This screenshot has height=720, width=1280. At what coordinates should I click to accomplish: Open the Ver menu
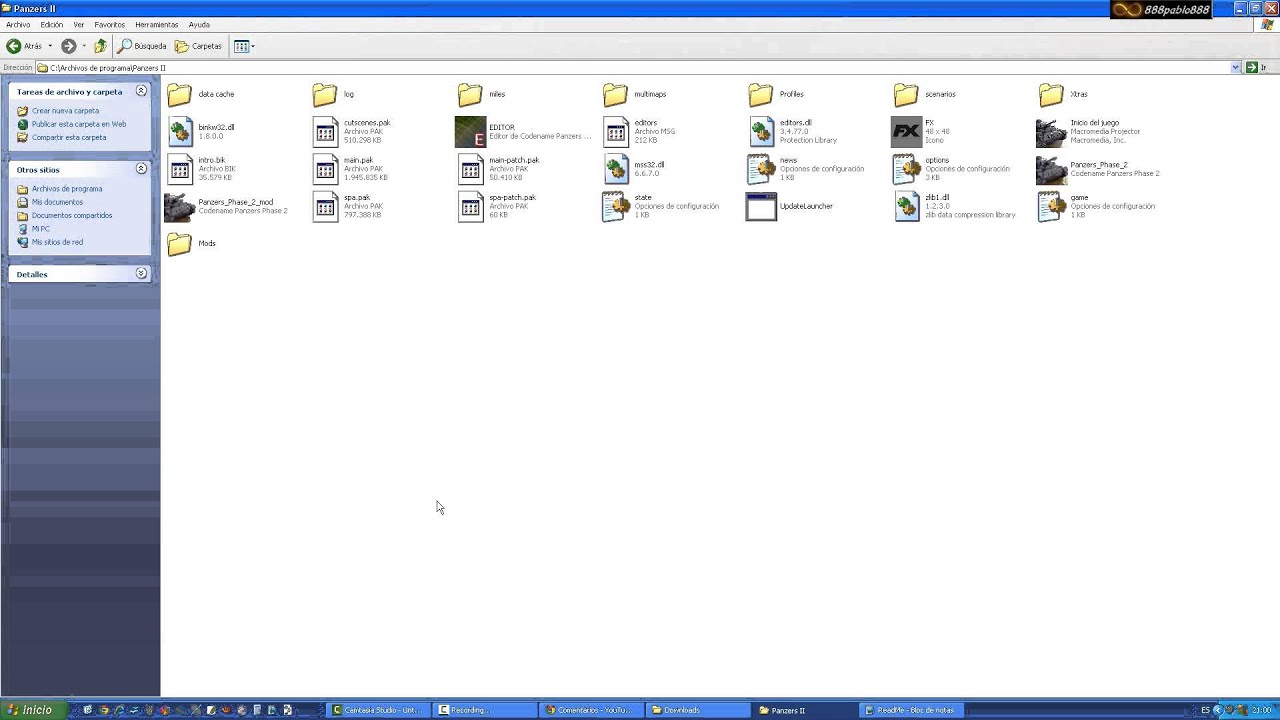79,25
